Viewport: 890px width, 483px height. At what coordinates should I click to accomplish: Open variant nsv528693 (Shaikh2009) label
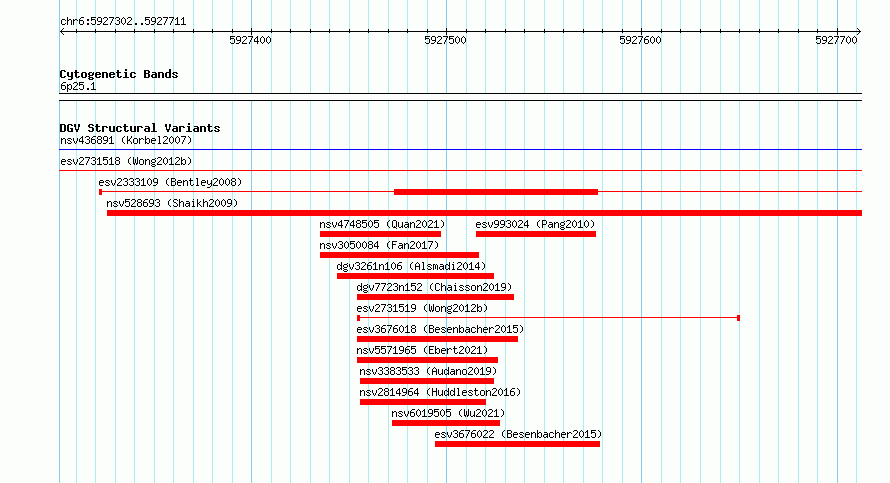(172, 203)
